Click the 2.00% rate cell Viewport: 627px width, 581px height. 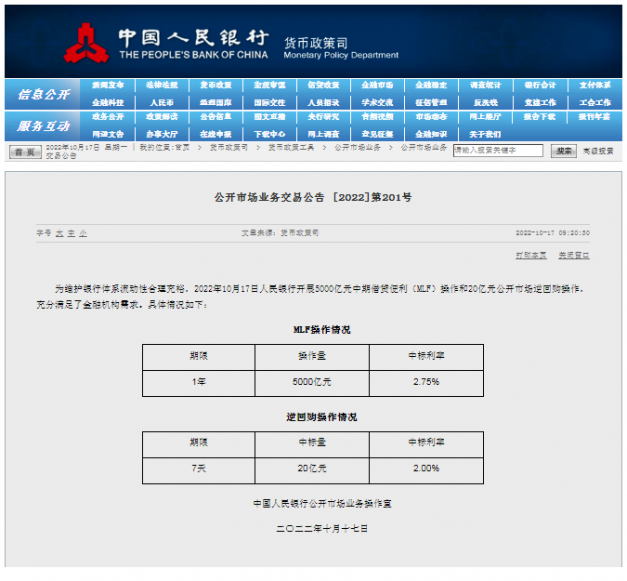pos(426,469)
